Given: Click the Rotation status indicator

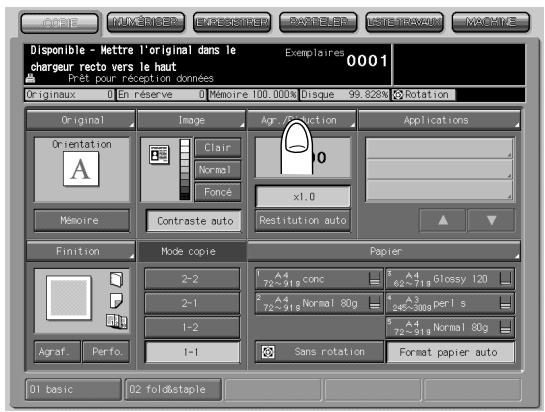Looking at the screenshot, I should [423, 95].
